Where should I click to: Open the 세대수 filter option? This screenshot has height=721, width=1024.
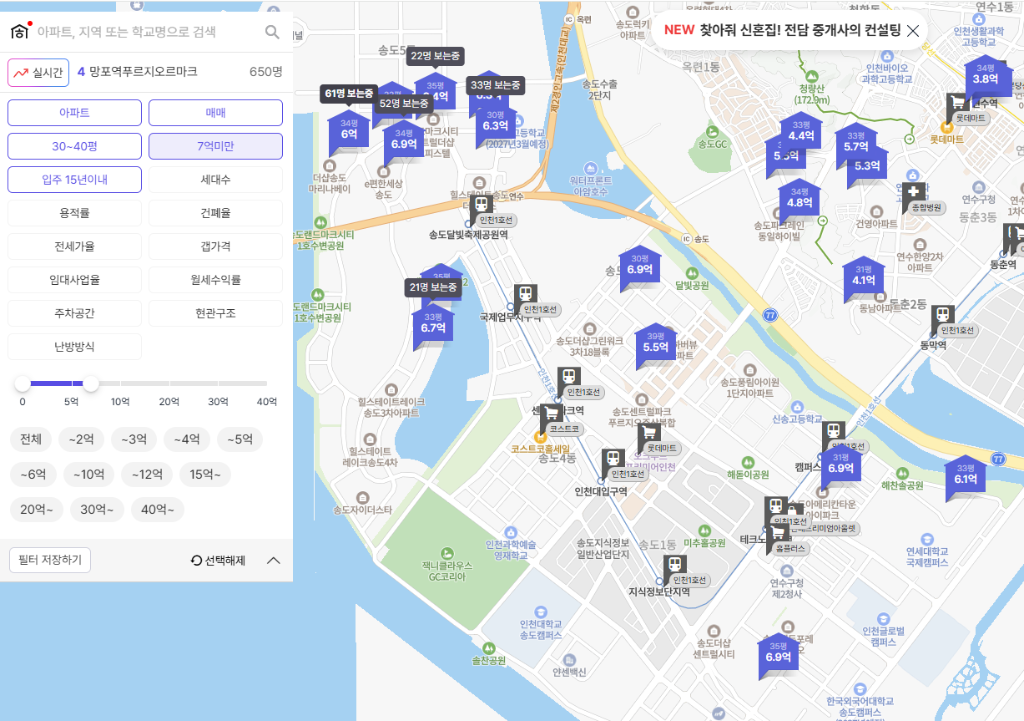coord(216,180)
